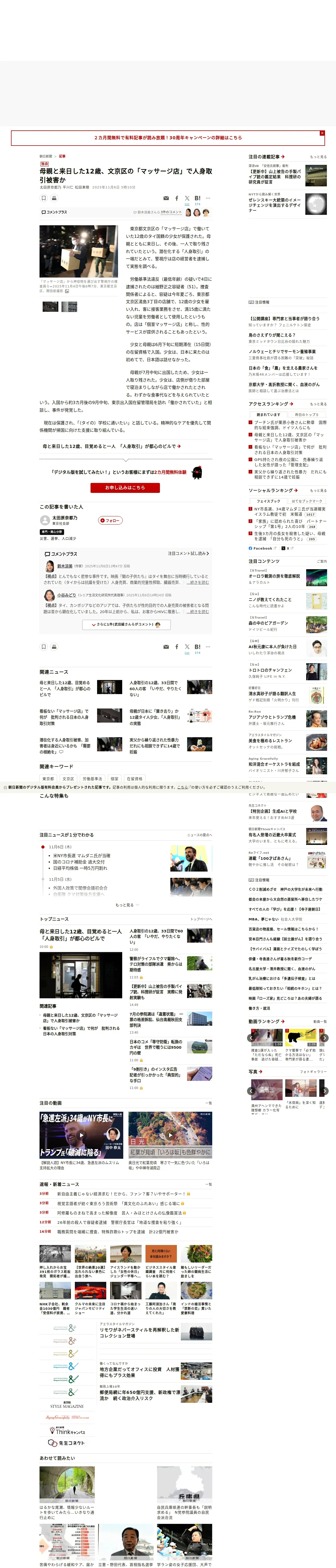Click the 労働基準法 keyword tag
Screen dimensions: 336x1568
(x=92, y=779)
